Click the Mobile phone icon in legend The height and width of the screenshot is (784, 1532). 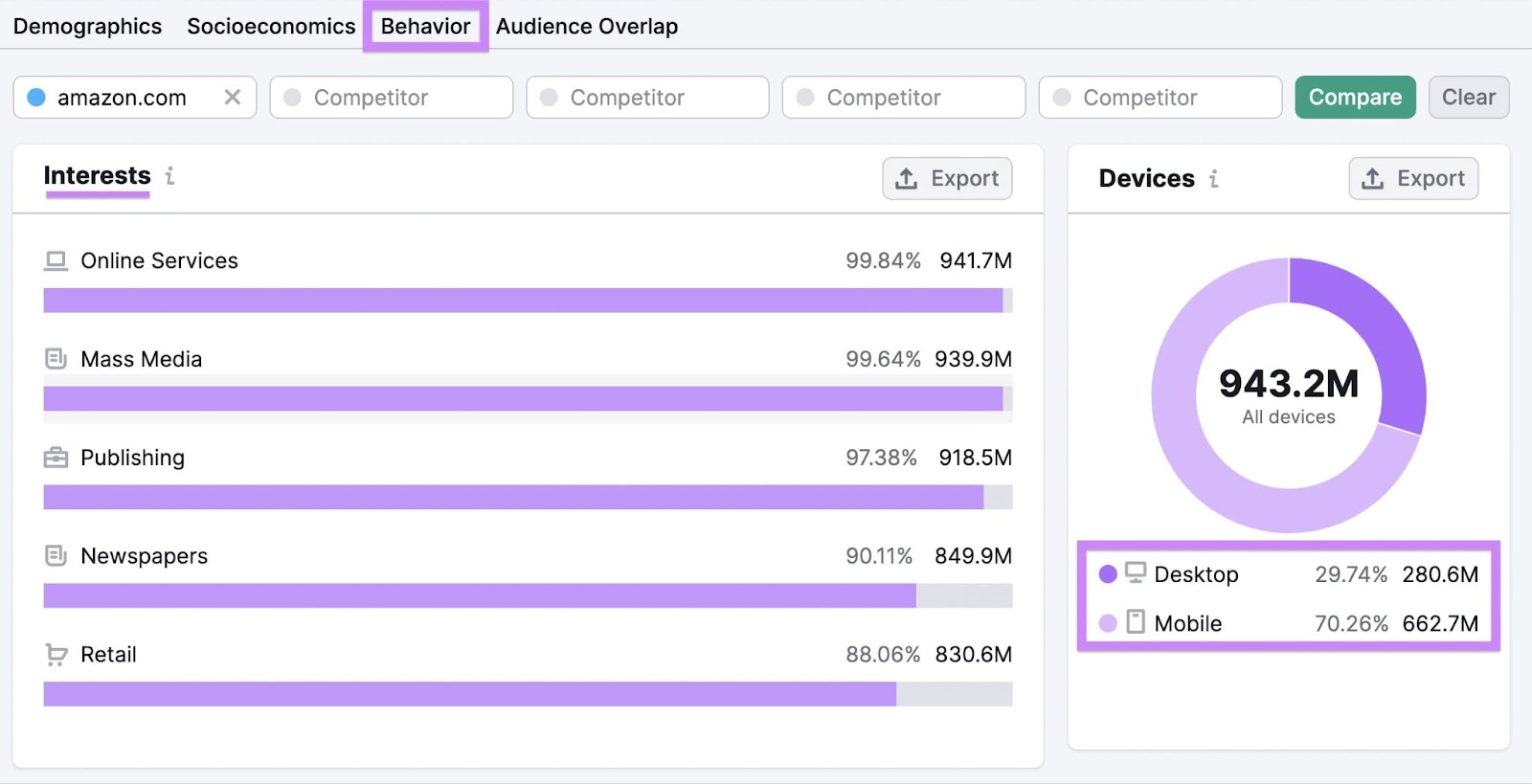point(1136,622)
